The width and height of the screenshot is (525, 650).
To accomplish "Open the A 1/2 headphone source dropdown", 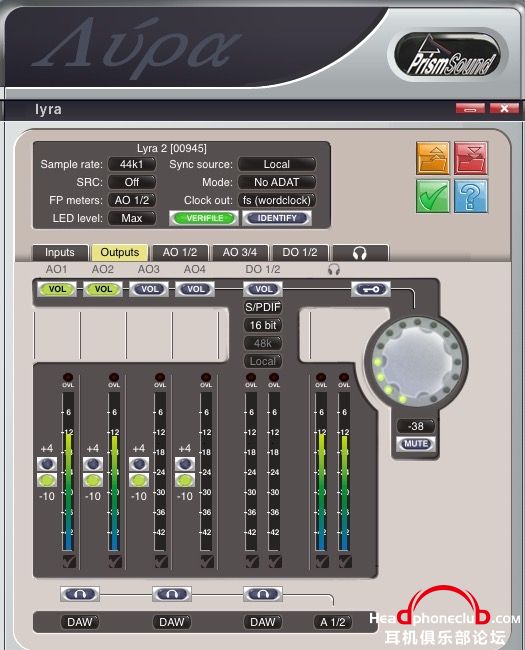I will tap(333, 622).
